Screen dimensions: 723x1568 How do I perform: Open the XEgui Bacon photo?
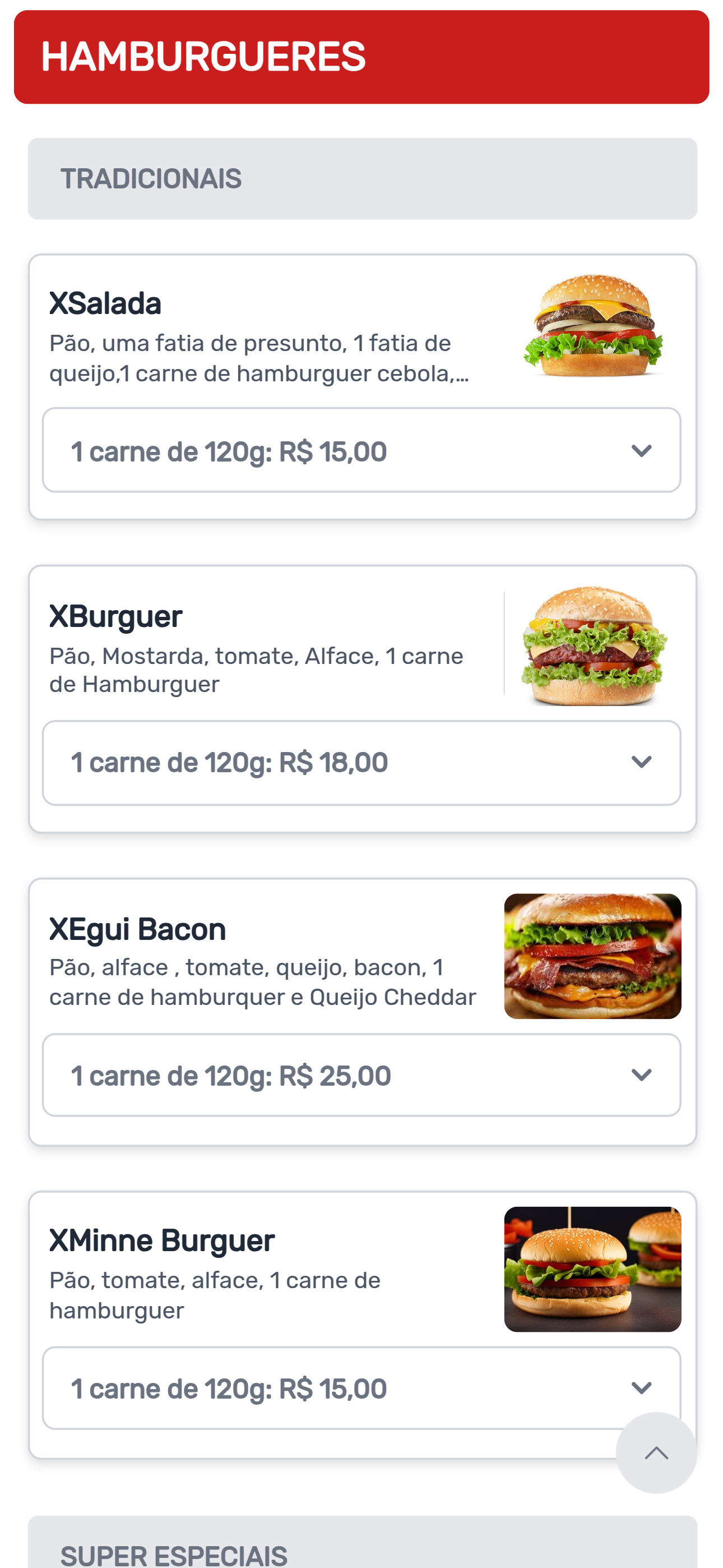point(592,956)
